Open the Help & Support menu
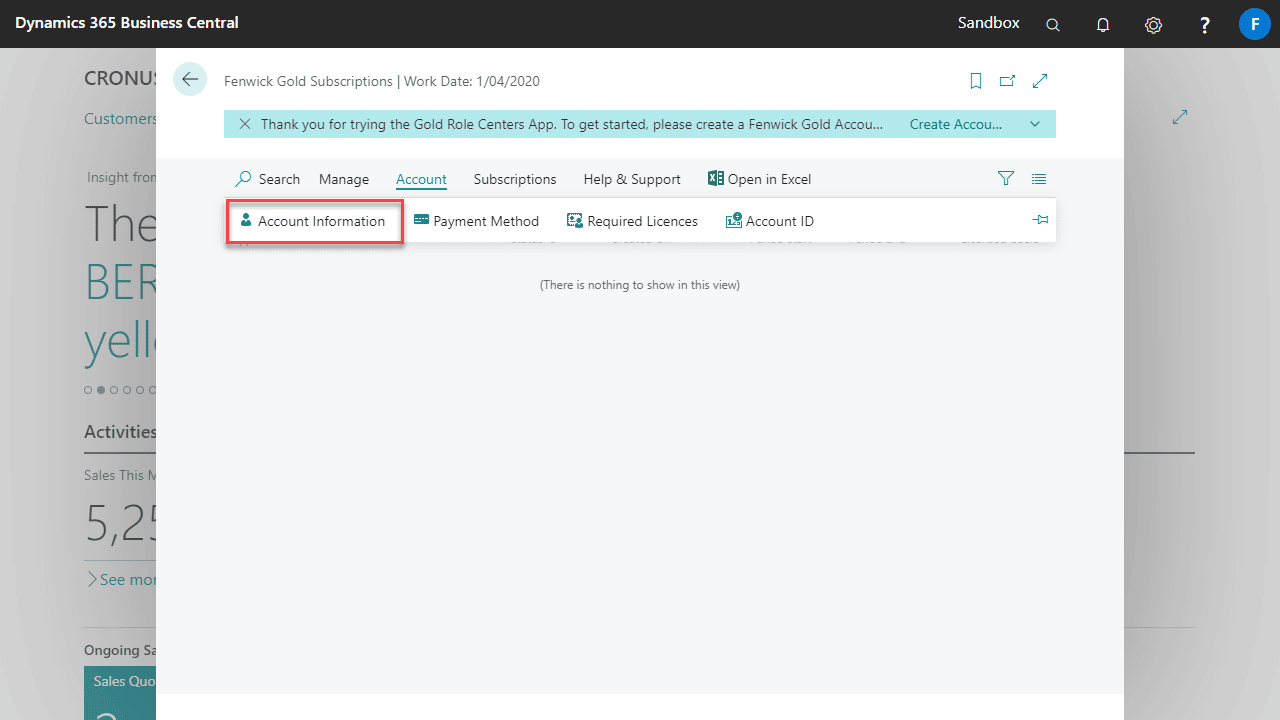 (x=632, y=179)
